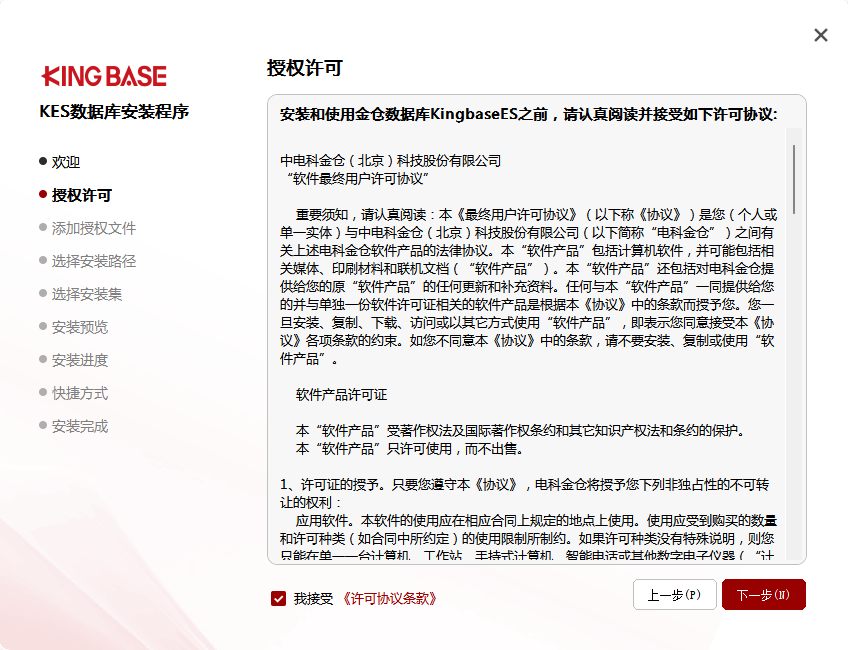The height and width of the screenshot is (650, 848).
Task: Select the 快捷方式 step
Action: (x=80, y=393)
